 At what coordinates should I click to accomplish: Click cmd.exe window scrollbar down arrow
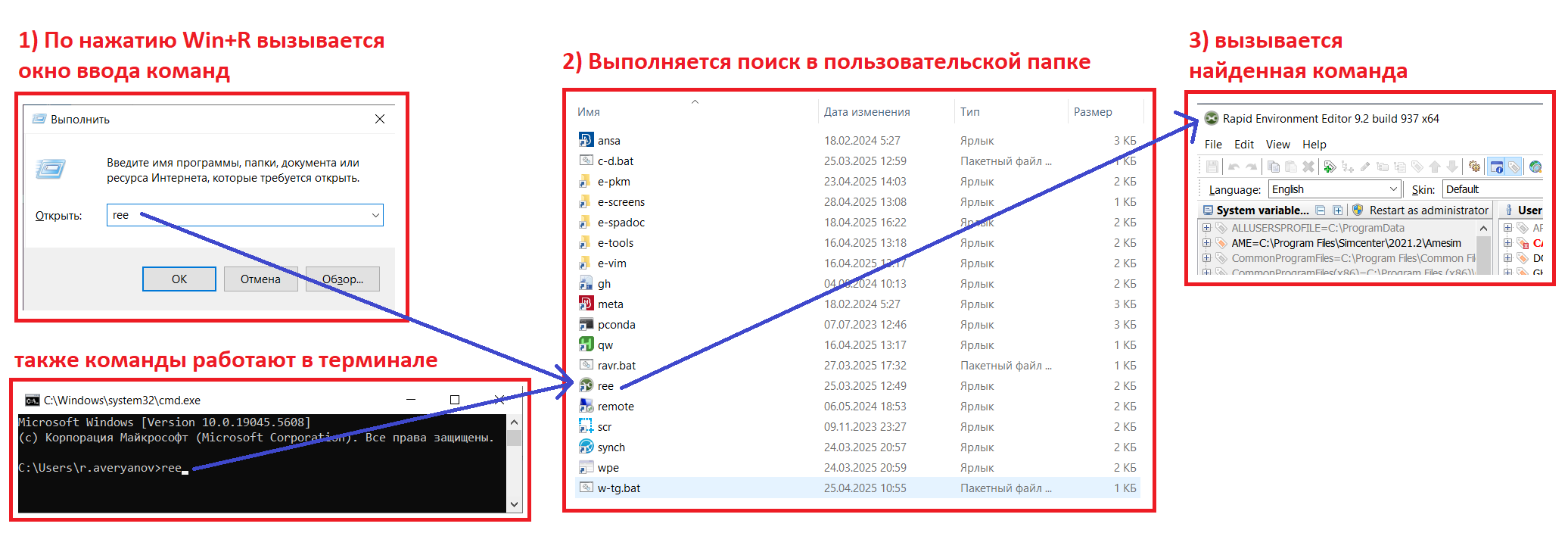tap(514, 504)
